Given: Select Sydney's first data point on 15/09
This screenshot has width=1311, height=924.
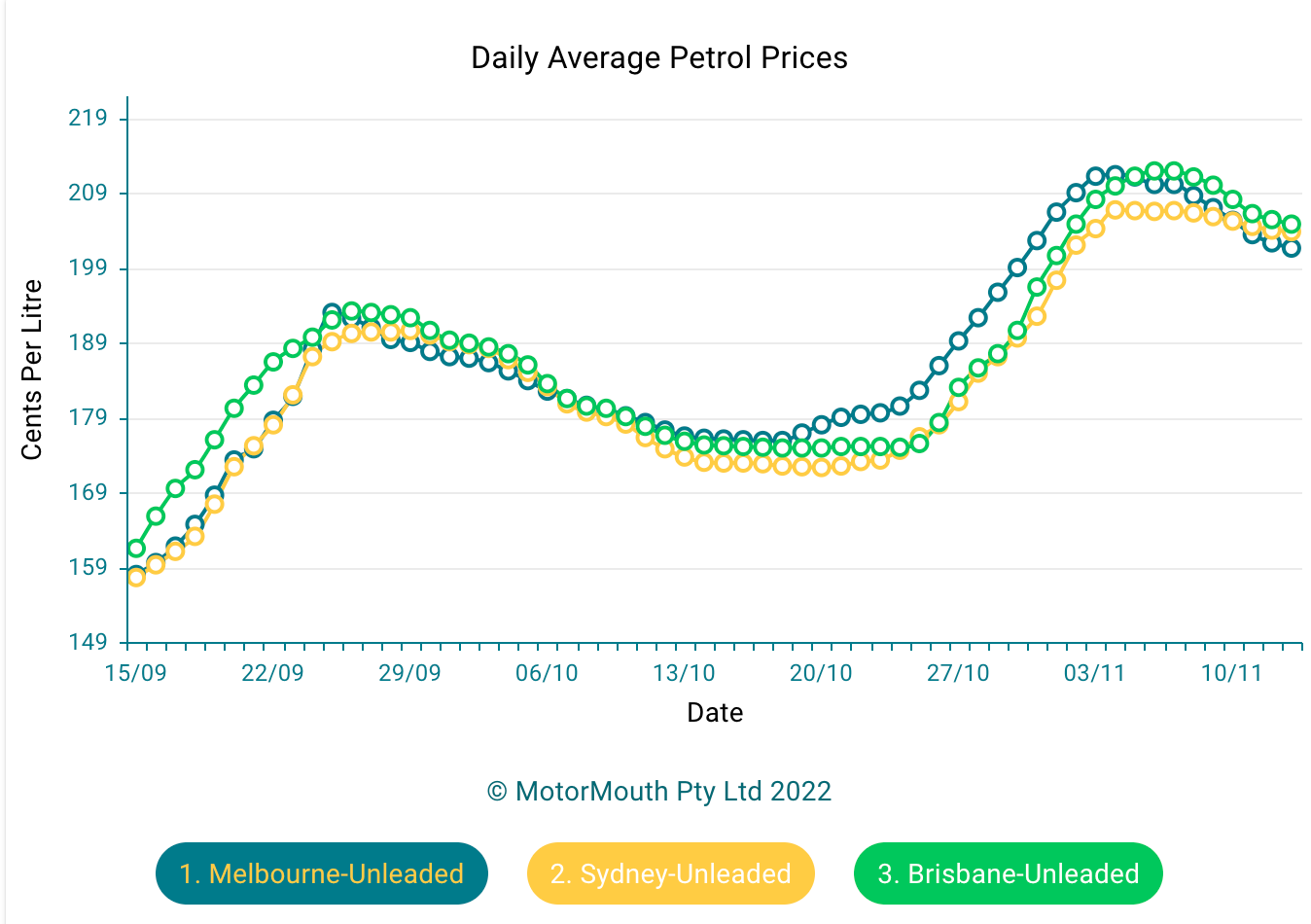Looking at the screenshot, I should coord(136,578).
